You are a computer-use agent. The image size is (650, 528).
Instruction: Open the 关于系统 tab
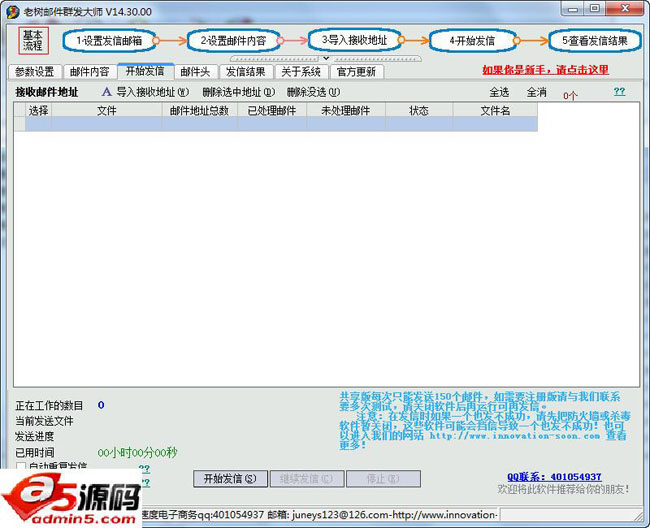pyautogui.click(x=301, y=72)
